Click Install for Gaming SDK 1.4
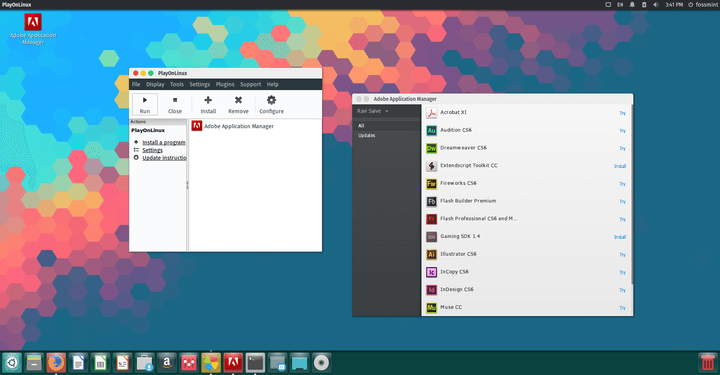This screenshot has height=375, width=720. coord(620,237)
